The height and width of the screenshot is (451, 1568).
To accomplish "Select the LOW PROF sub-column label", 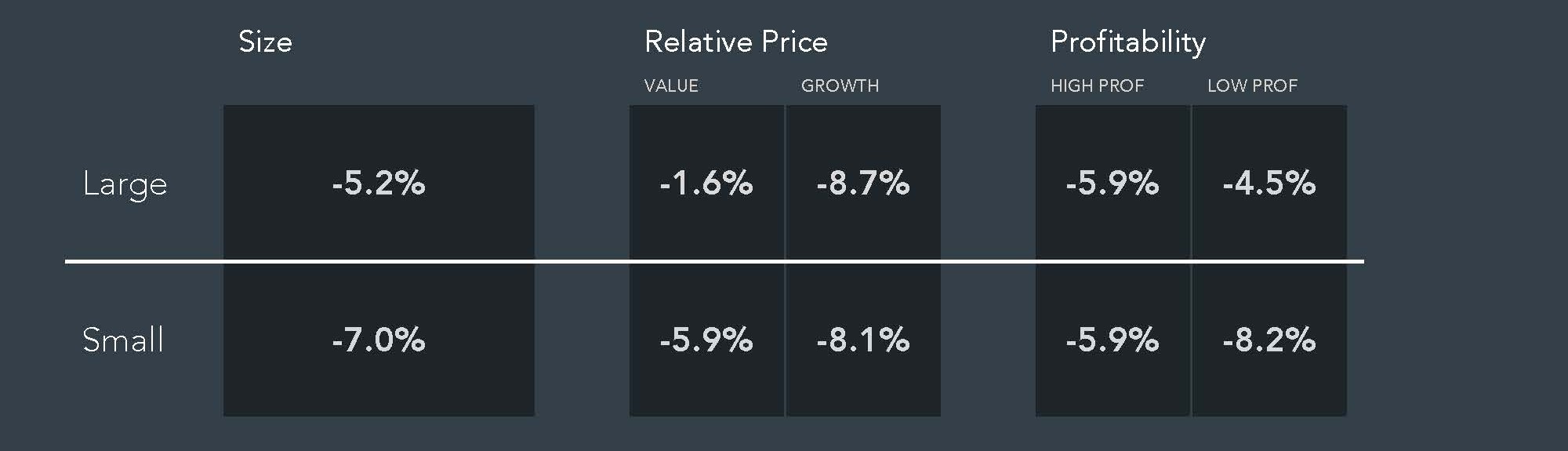I will [x=1252, y=85].
